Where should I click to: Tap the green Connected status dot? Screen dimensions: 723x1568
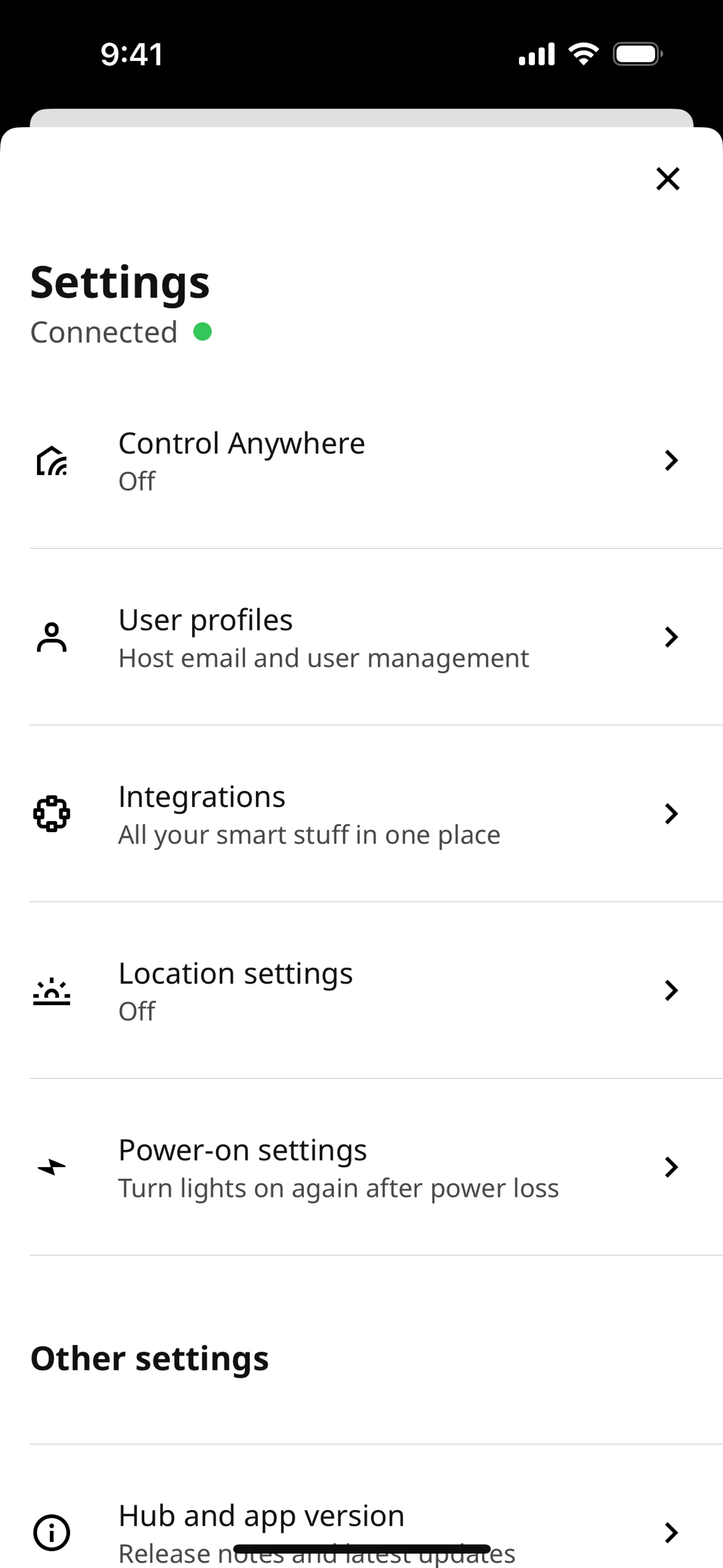203,332
